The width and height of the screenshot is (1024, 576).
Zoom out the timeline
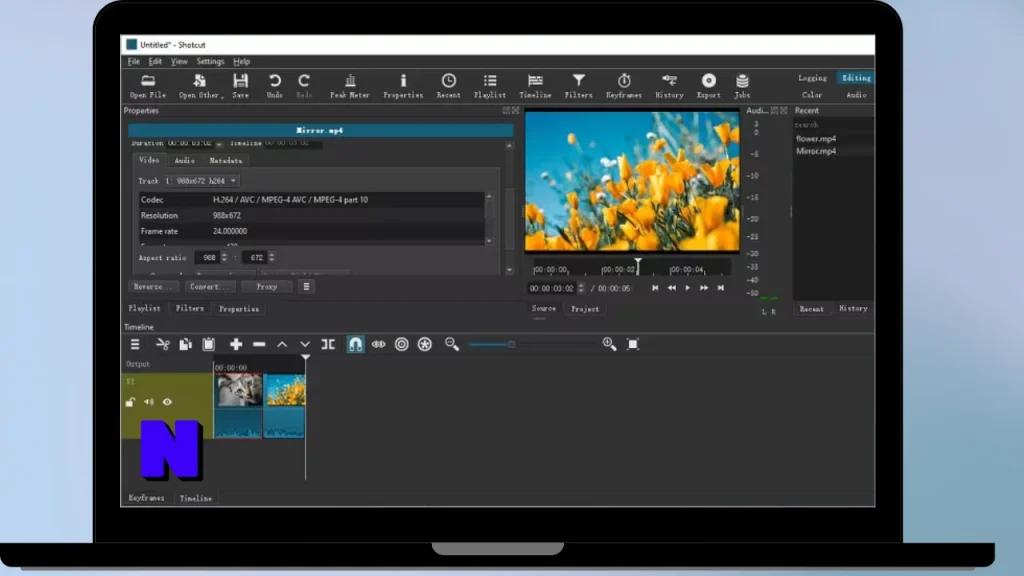[452, 344]
